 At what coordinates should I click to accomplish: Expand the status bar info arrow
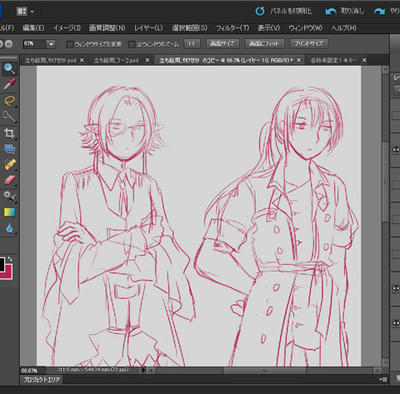point(143,370)
